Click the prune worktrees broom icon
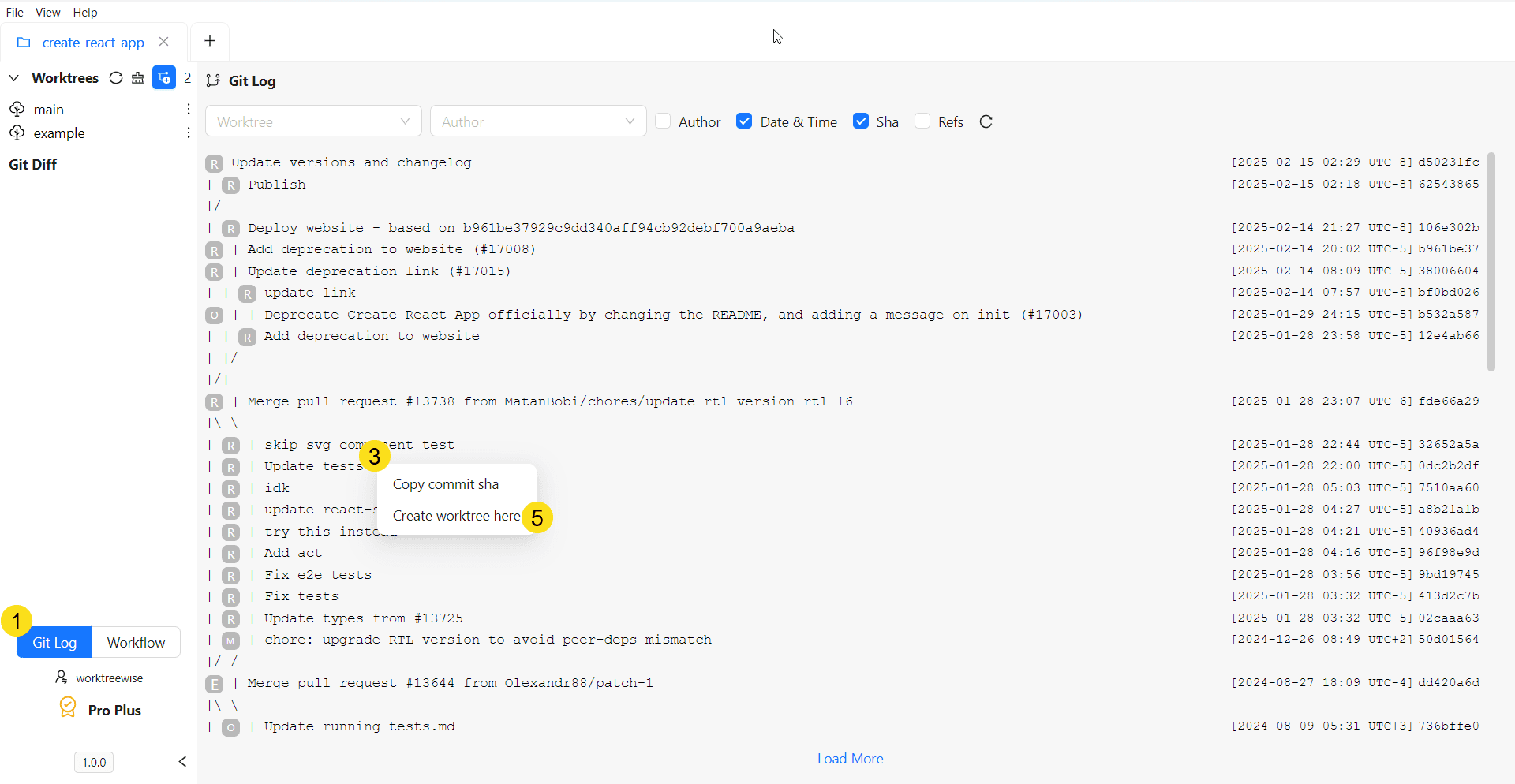 (138, 77)
